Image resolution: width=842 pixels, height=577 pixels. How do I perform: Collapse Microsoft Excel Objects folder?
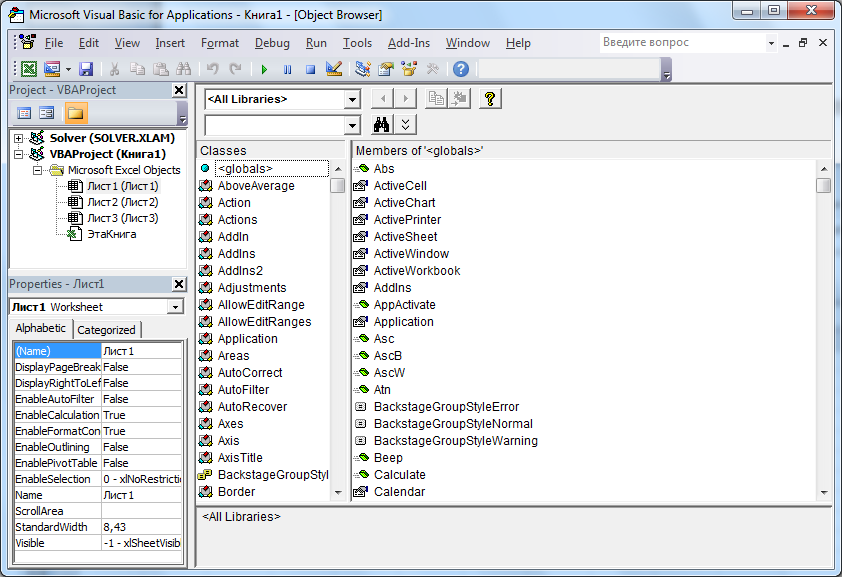tap(37, 171)
